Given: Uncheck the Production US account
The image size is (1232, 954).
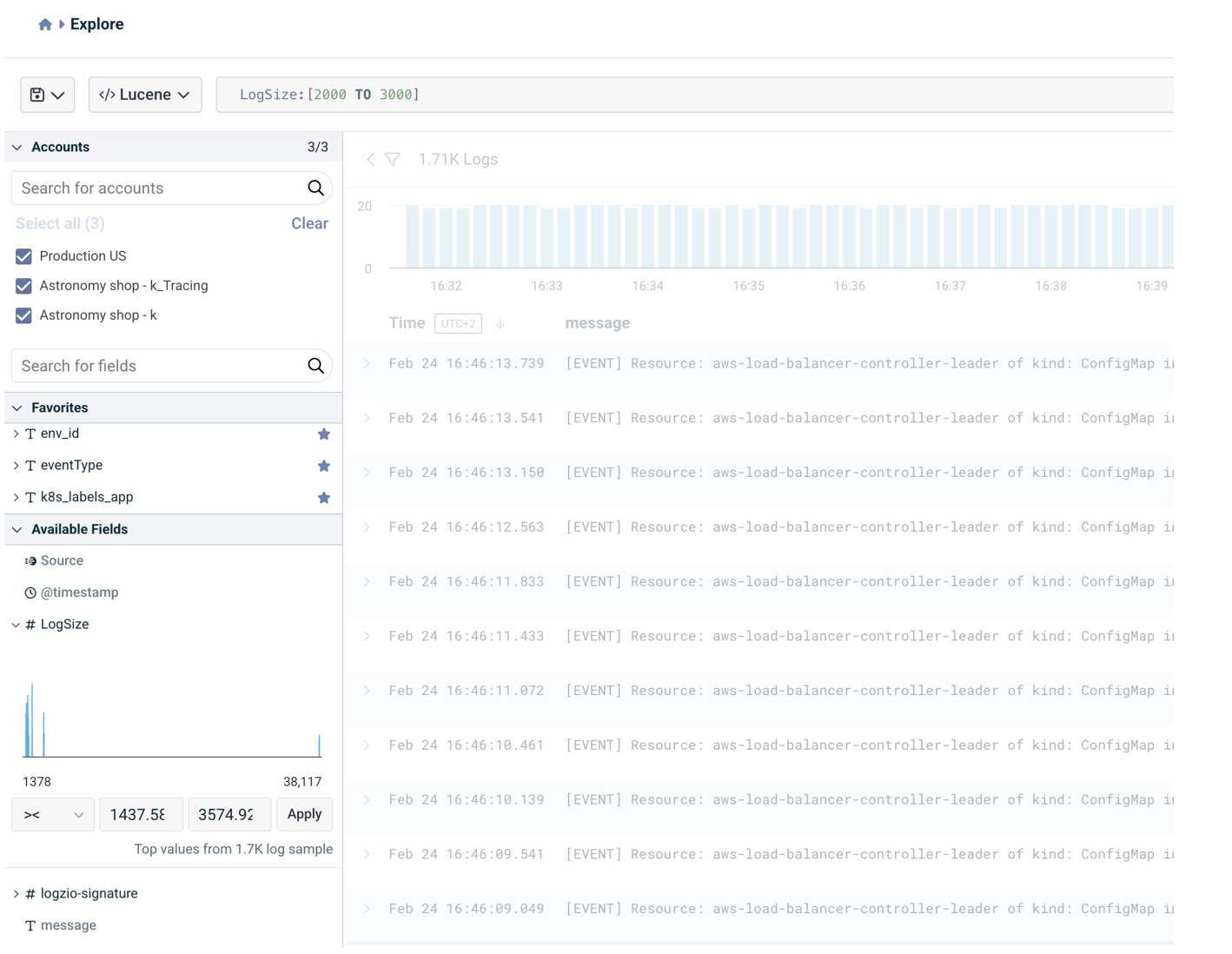Looking at the screenshot, I should click(x=23, y=255).
